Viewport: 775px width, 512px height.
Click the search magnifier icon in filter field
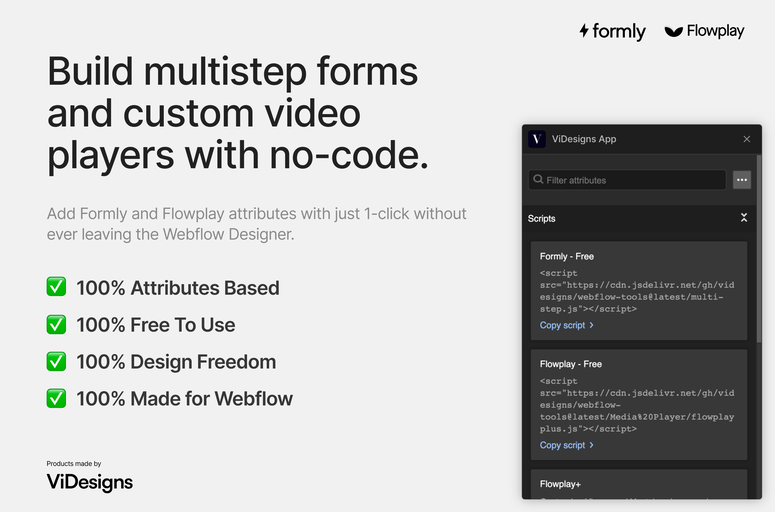point(538,179)
